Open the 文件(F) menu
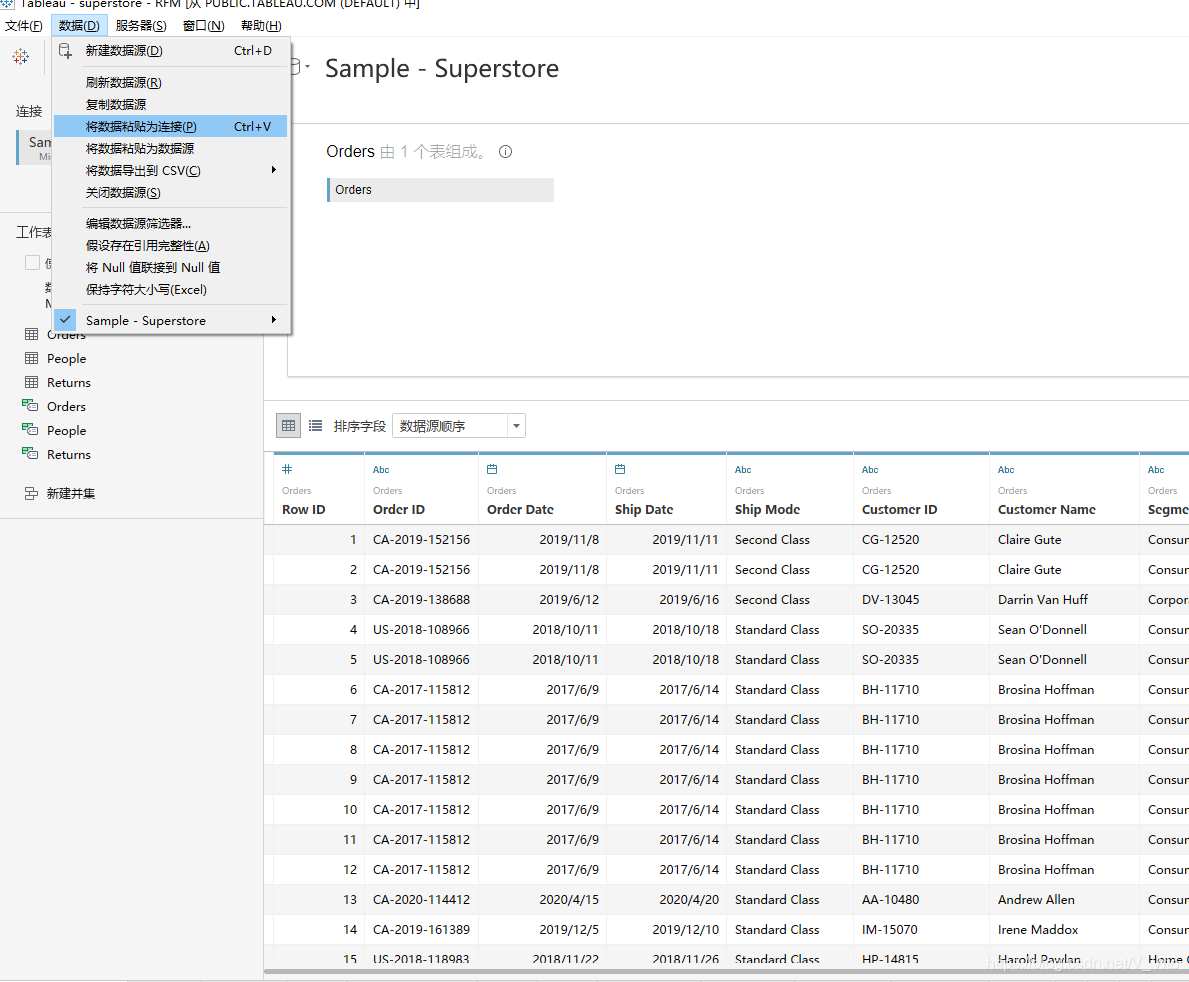Viewport: 1189px width, 982px height. [x=24, y=26]
